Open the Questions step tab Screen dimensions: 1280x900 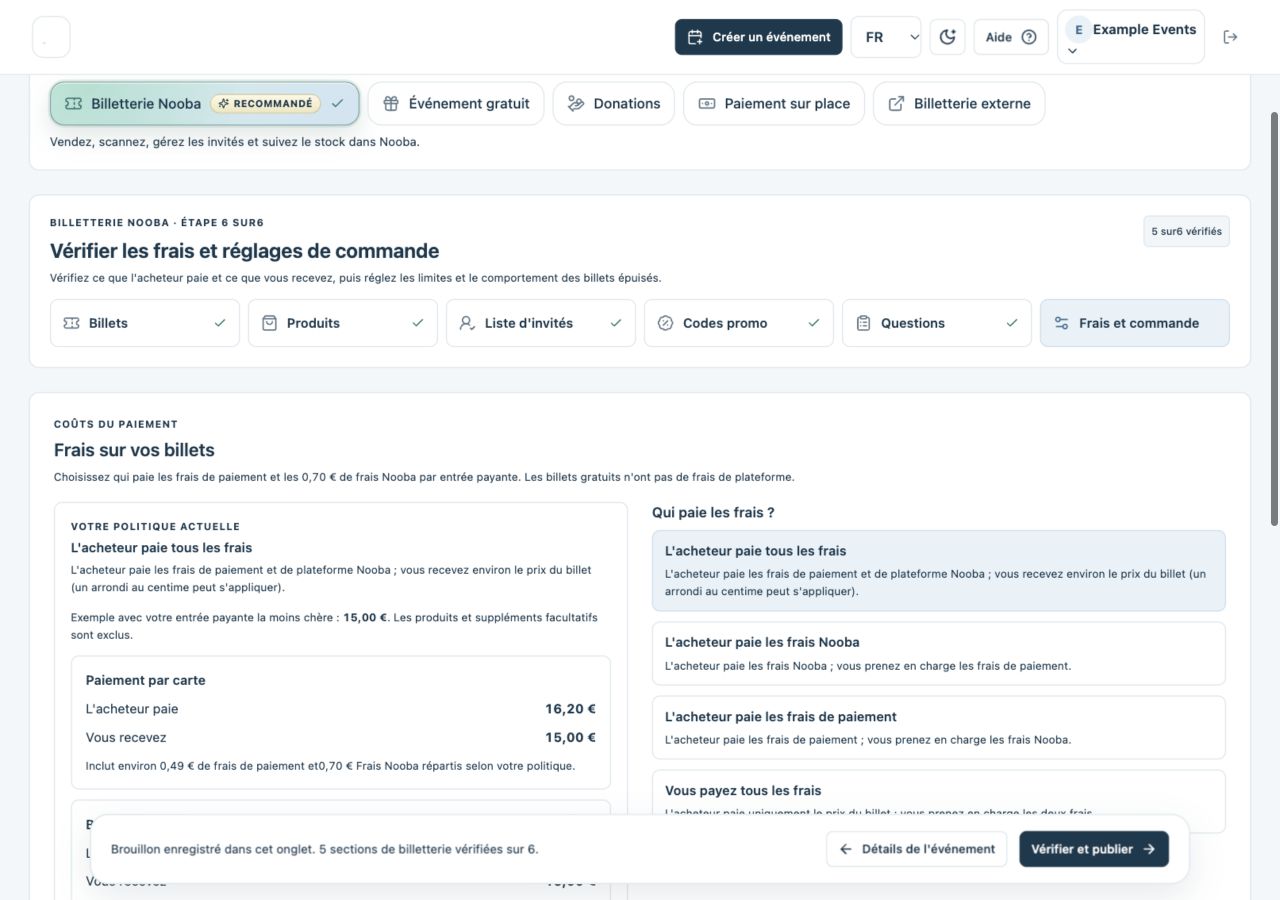(936, 323)
